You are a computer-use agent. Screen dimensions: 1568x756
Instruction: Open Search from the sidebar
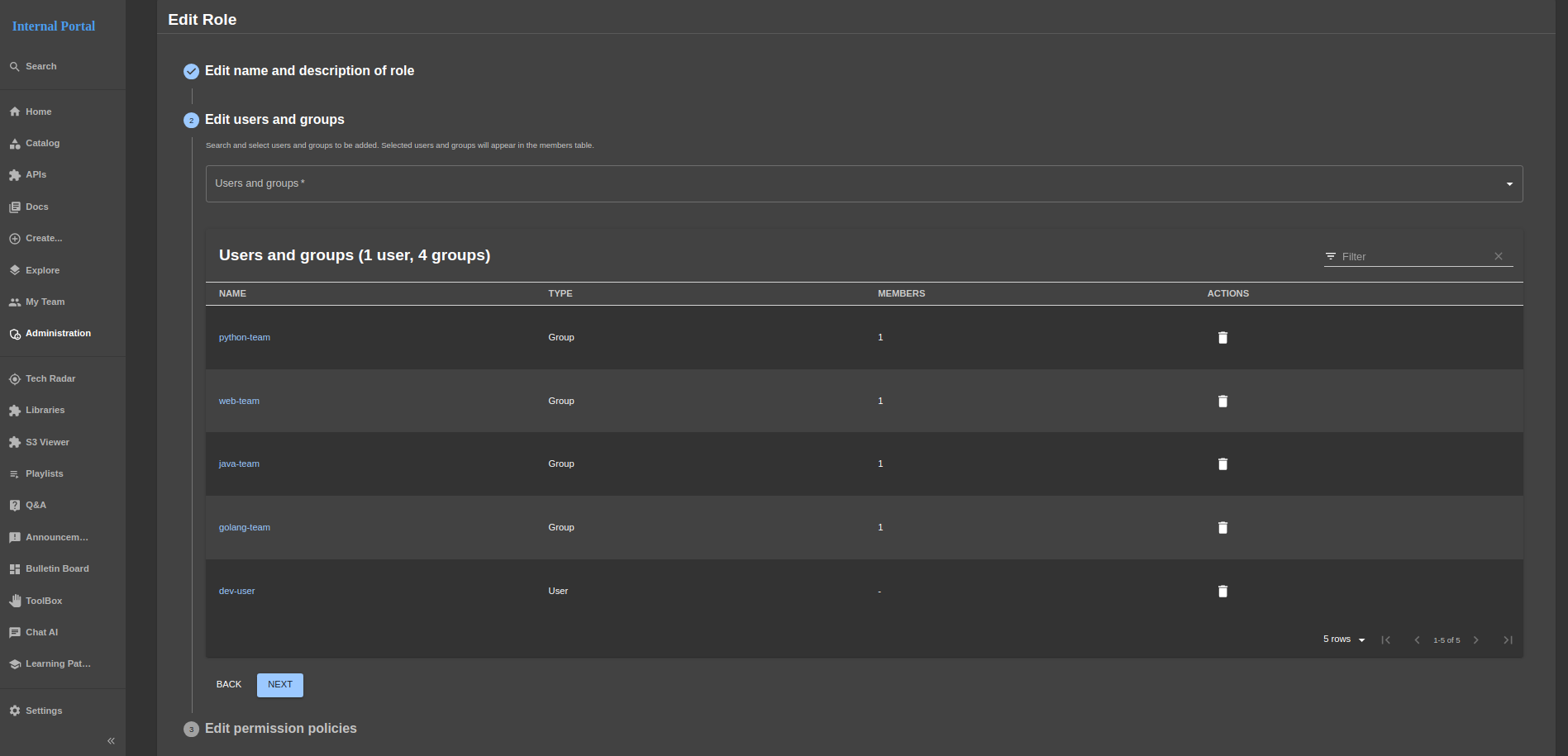(x=41, y=67)
